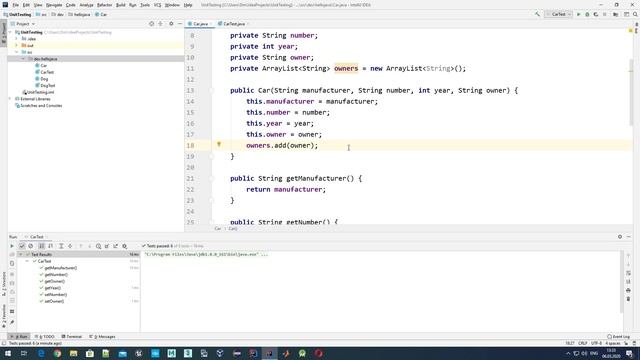
Task: Toggle Show Passed tests checkmark button
Action: [22, 246]
